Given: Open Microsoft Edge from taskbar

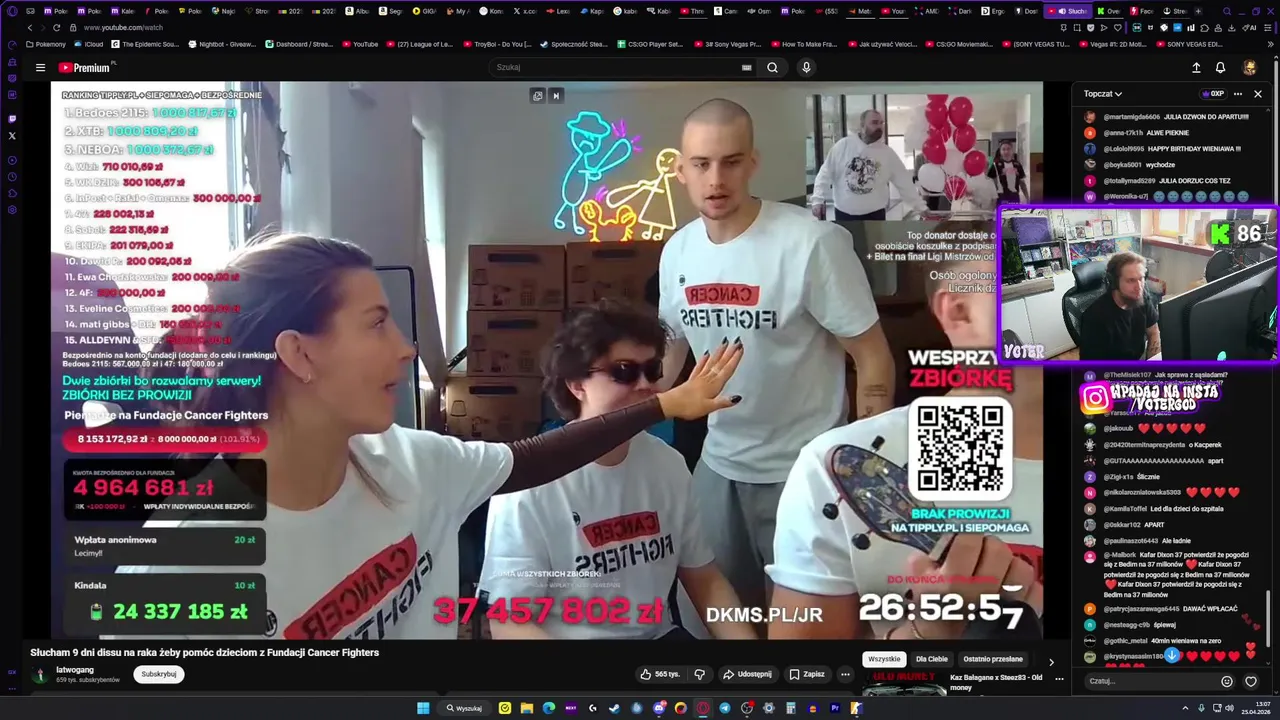Looking at the screenshot, I should coord(549,708).
